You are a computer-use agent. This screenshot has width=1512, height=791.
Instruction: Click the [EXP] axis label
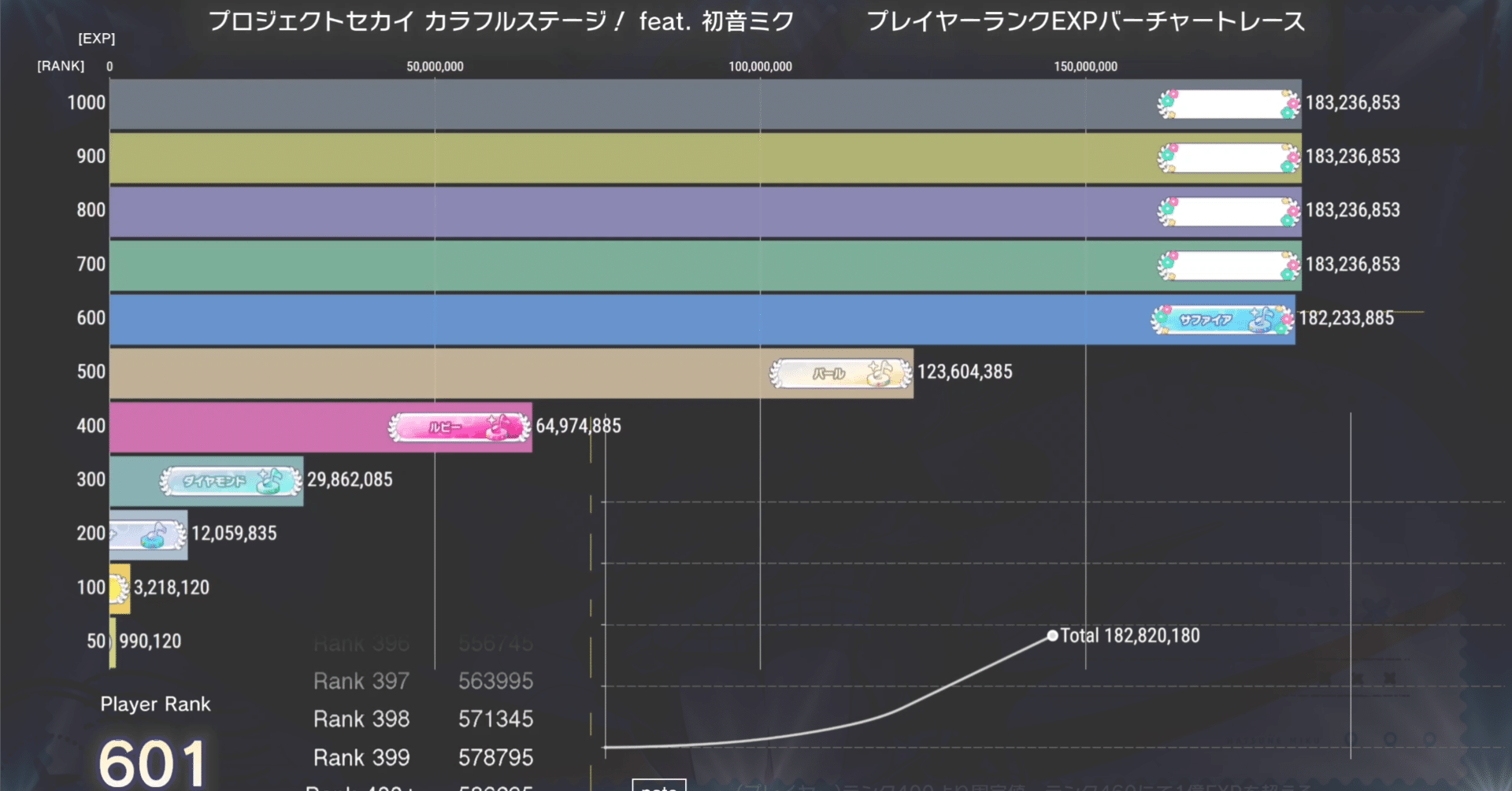tap(96, 38)
